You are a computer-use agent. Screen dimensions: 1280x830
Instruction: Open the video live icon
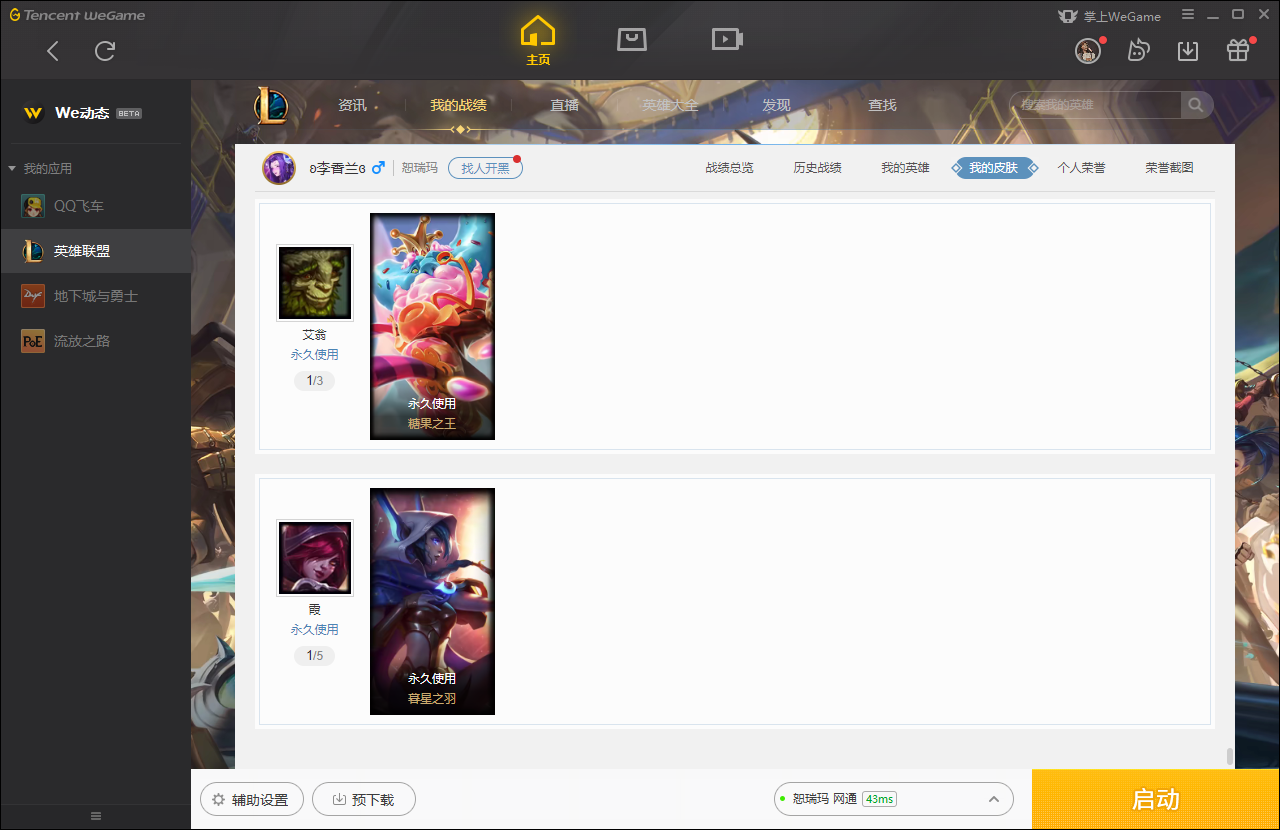click(x=727, y=39)
